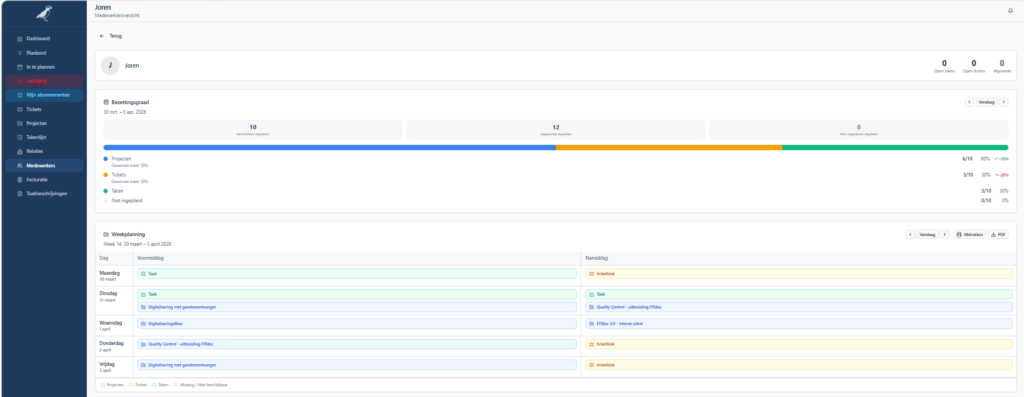This screenshot has width=1024, height=397.
Task: Click the green segment of the occupancy bar
Action: point(895,148)
